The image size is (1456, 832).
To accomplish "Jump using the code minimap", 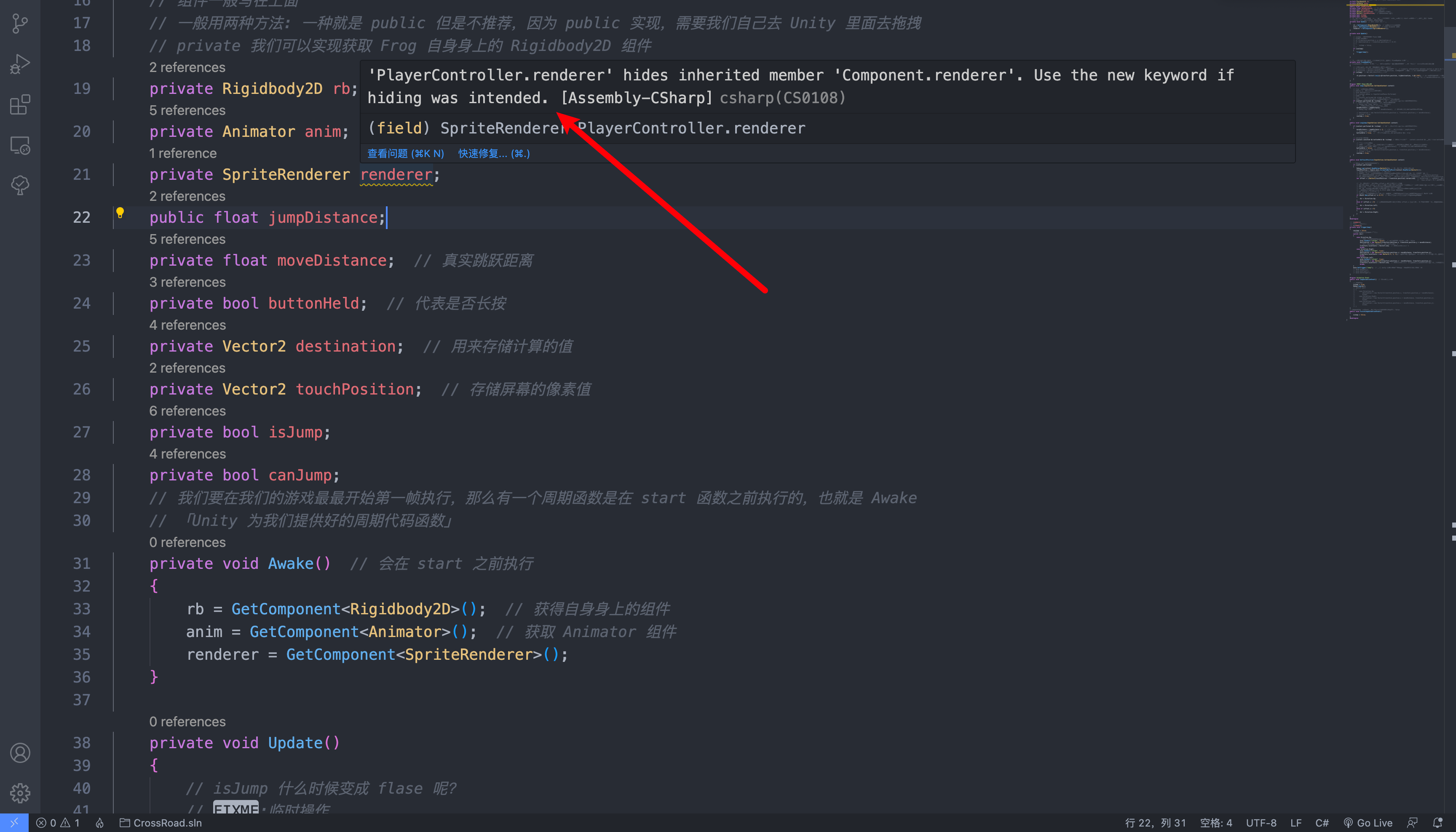I will point(1395,160).
